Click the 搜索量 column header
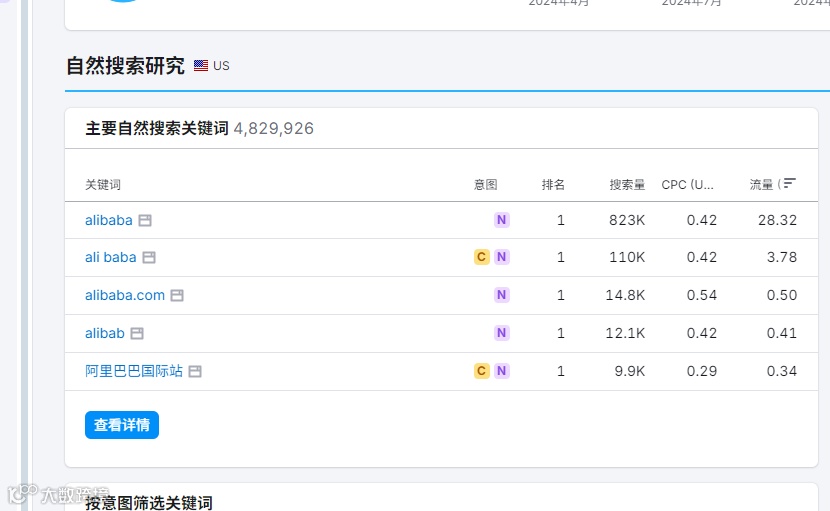 [x=627, y=185]
